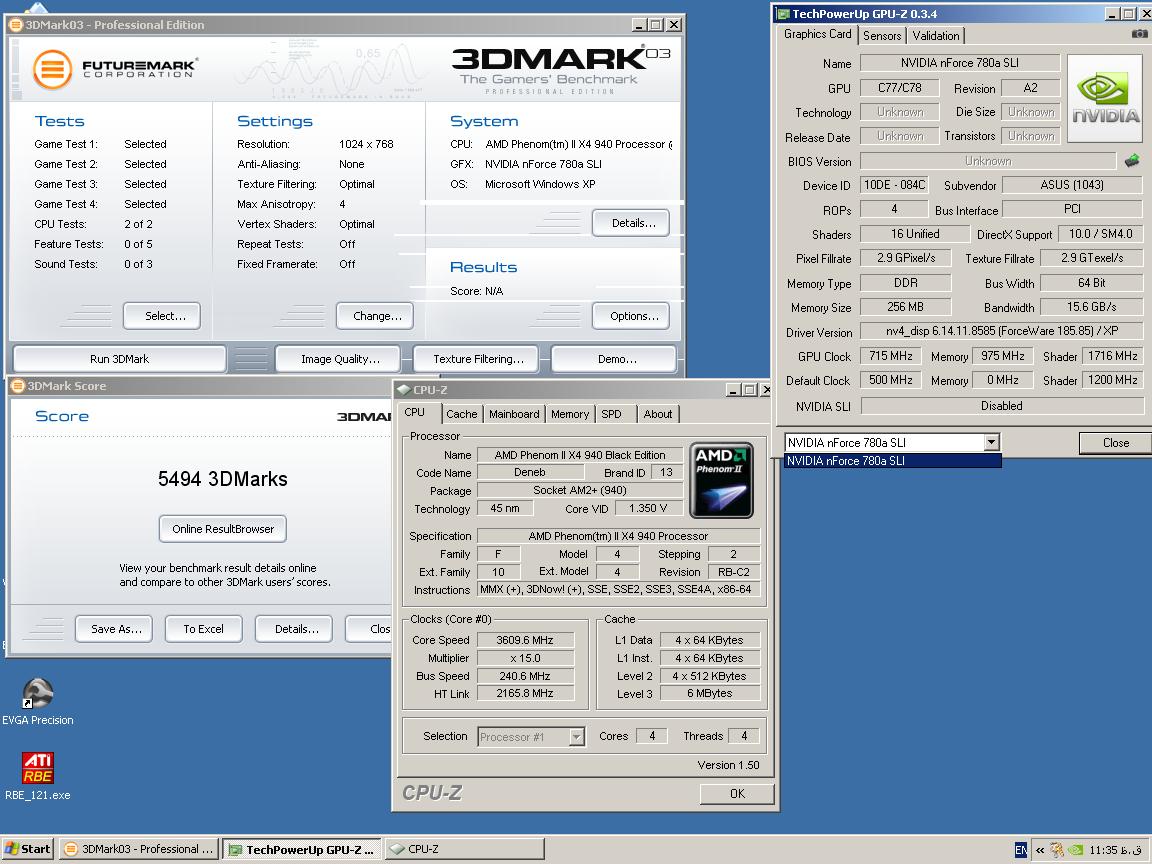Open system Details in 3DMark03
1152x864 pixels.
tap(631, 223)
